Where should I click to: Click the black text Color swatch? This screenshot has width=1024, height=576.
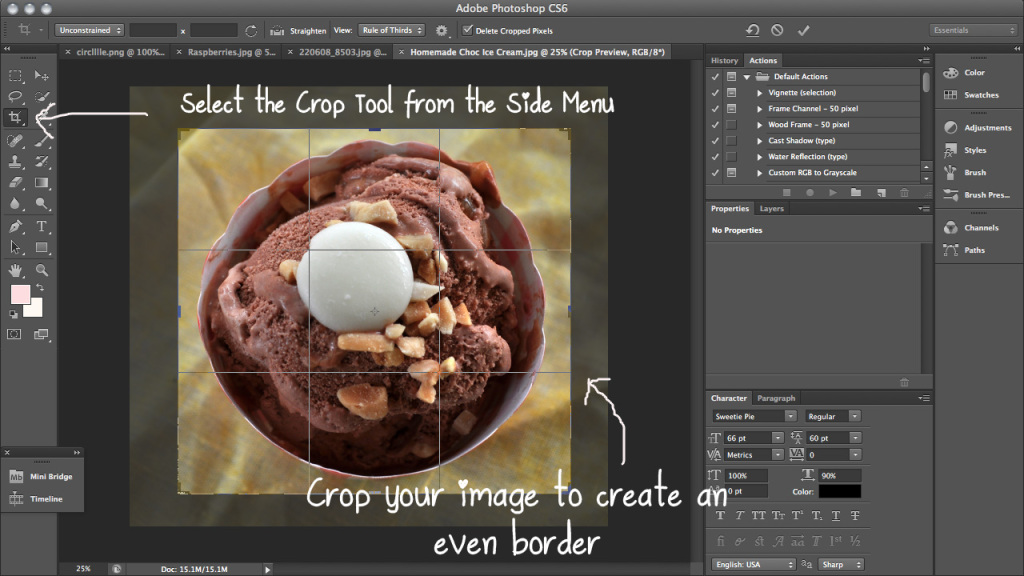pyautogui.click(x=839, y=491)
